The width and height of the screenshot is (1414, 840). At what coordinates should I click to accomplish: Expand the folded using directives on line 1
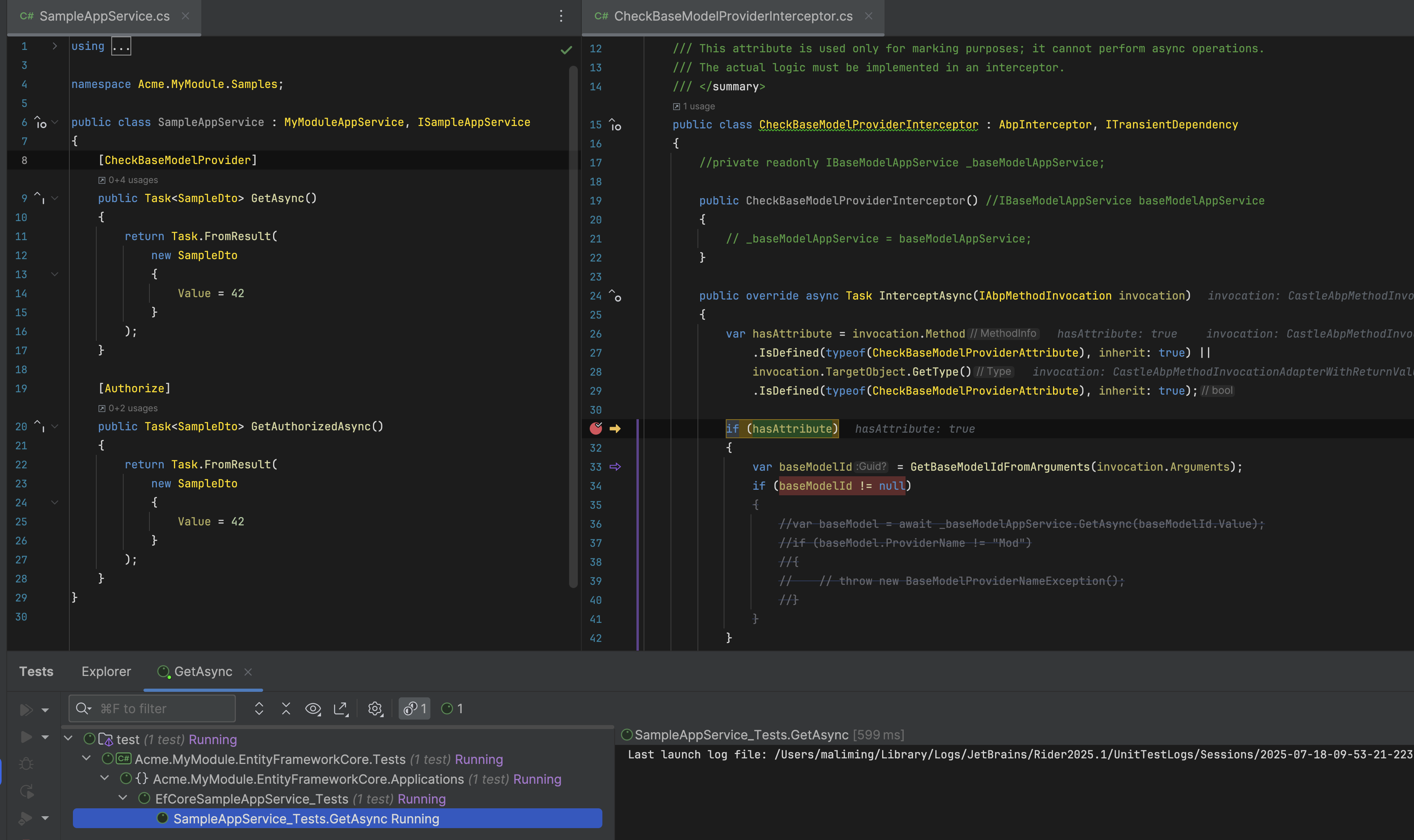[55, 46]
